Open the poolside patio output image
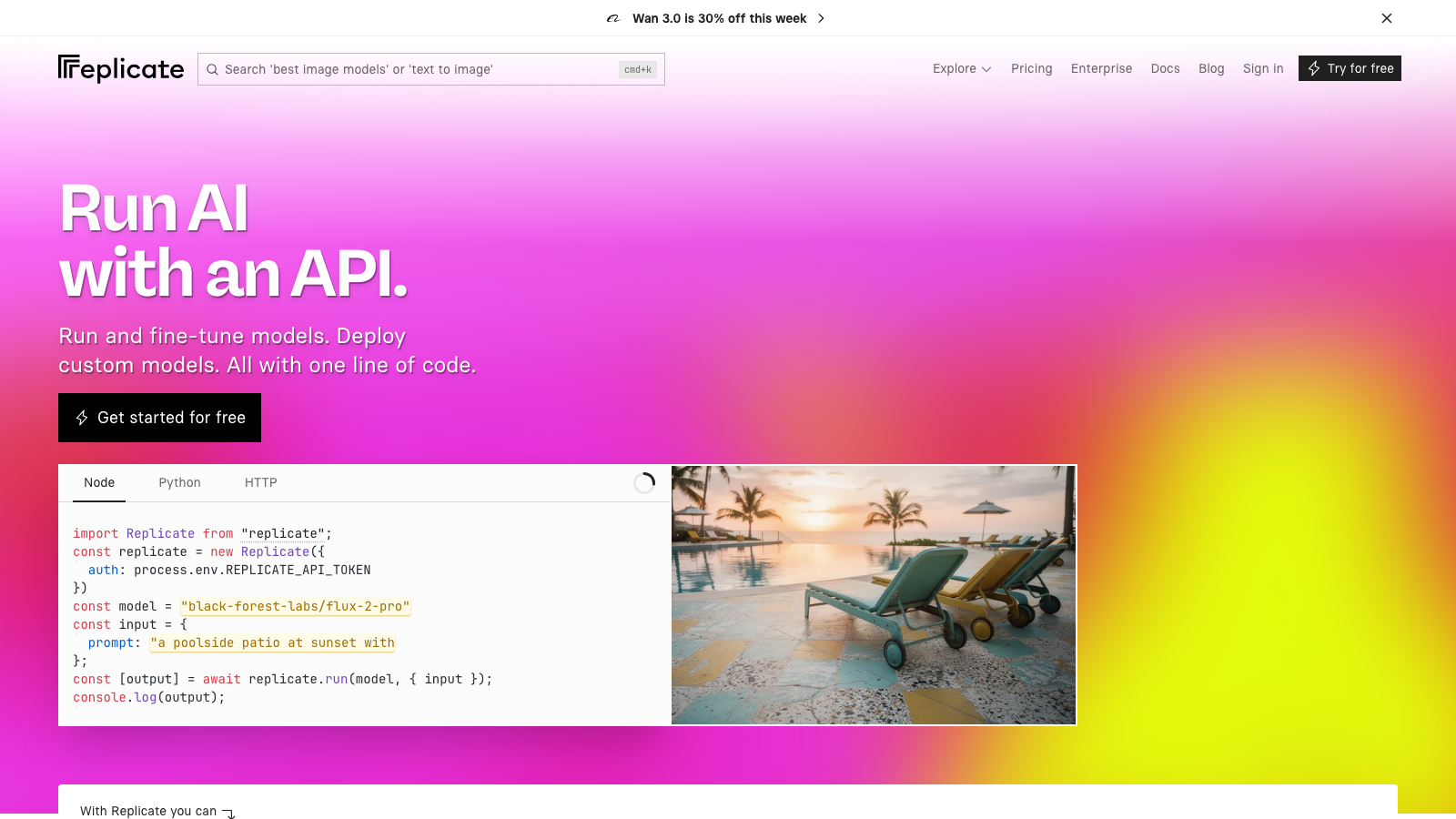This screenshot has width=1456, height=819. click(x=874, y=595)
